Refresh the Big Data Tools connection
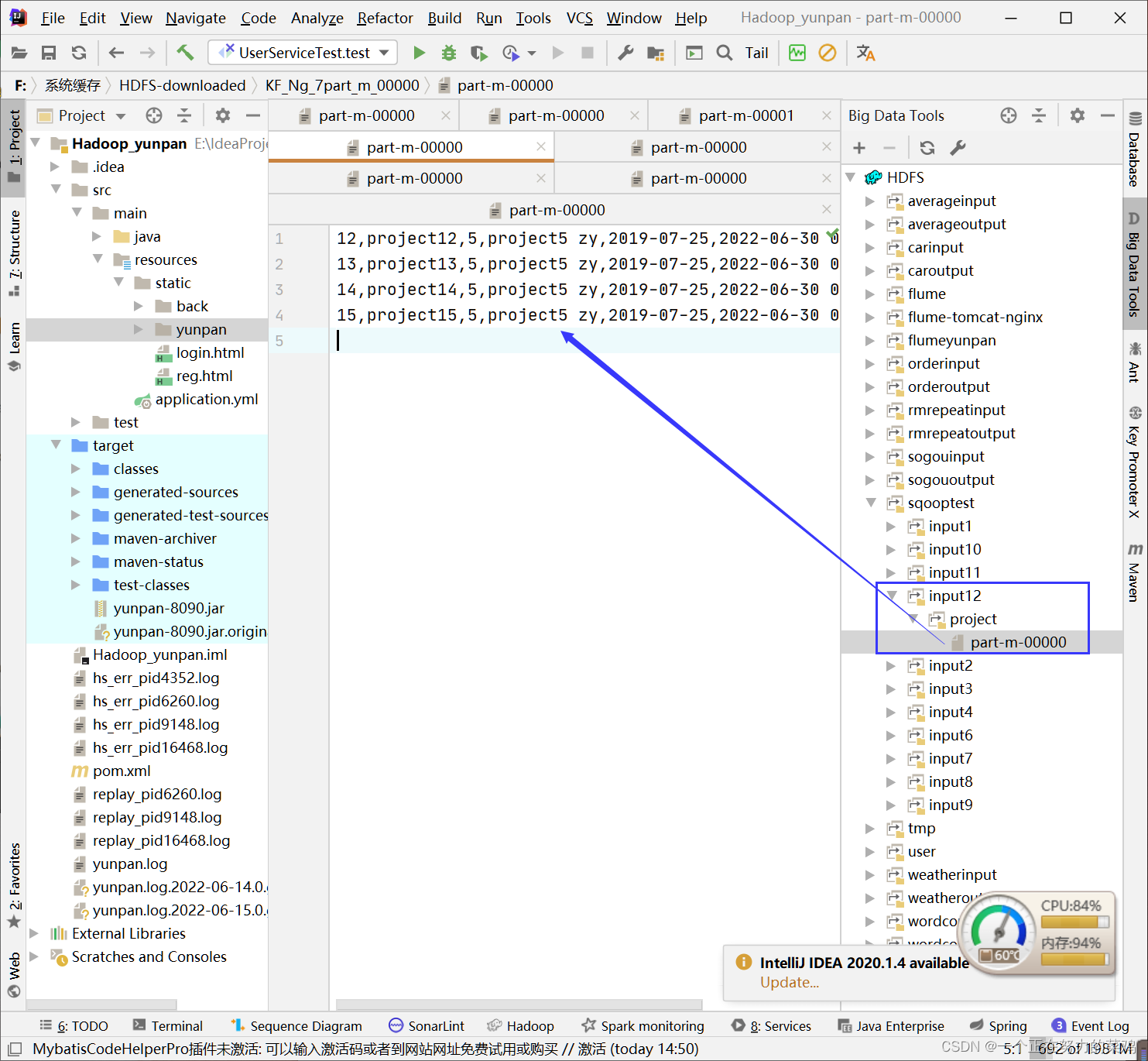This screenshot has height=1061, width=1148. pyautogui.click(x=927, y=148)
